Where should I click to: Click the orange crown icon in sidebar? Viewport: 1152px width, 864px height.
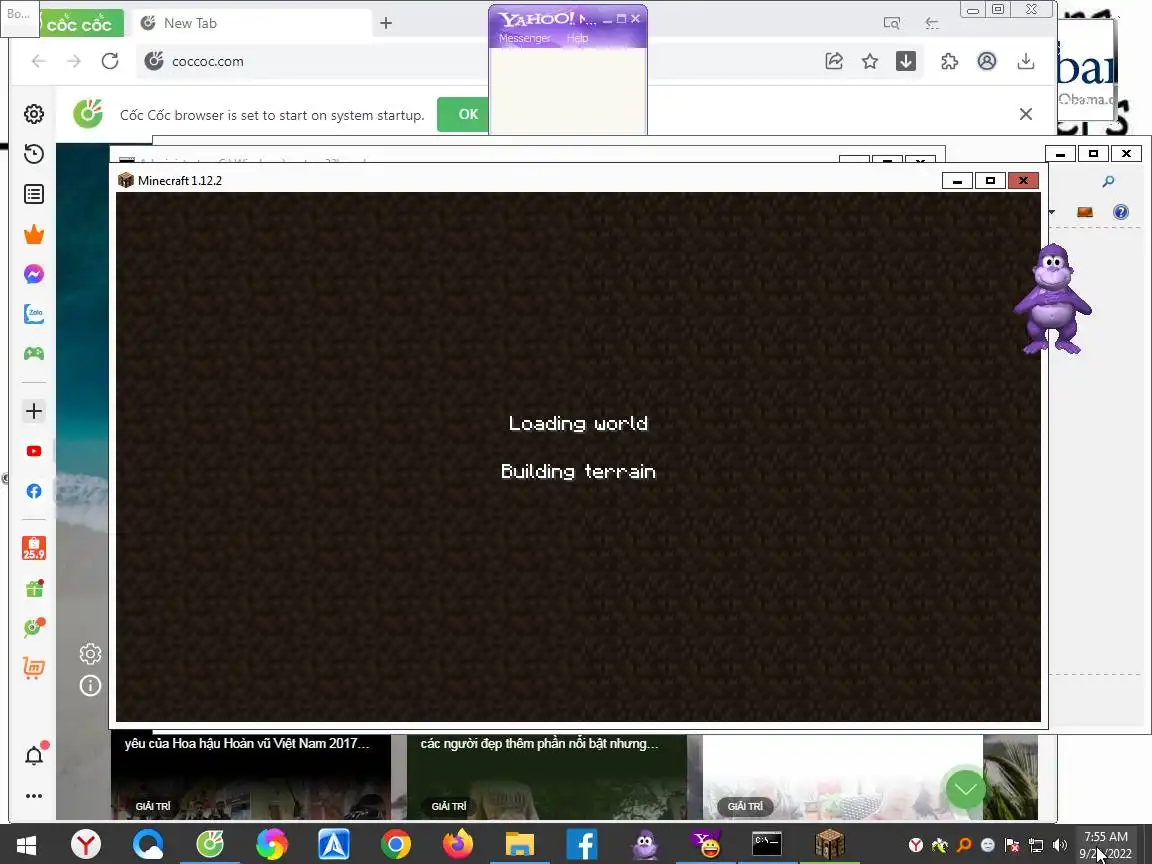[34, 234]
